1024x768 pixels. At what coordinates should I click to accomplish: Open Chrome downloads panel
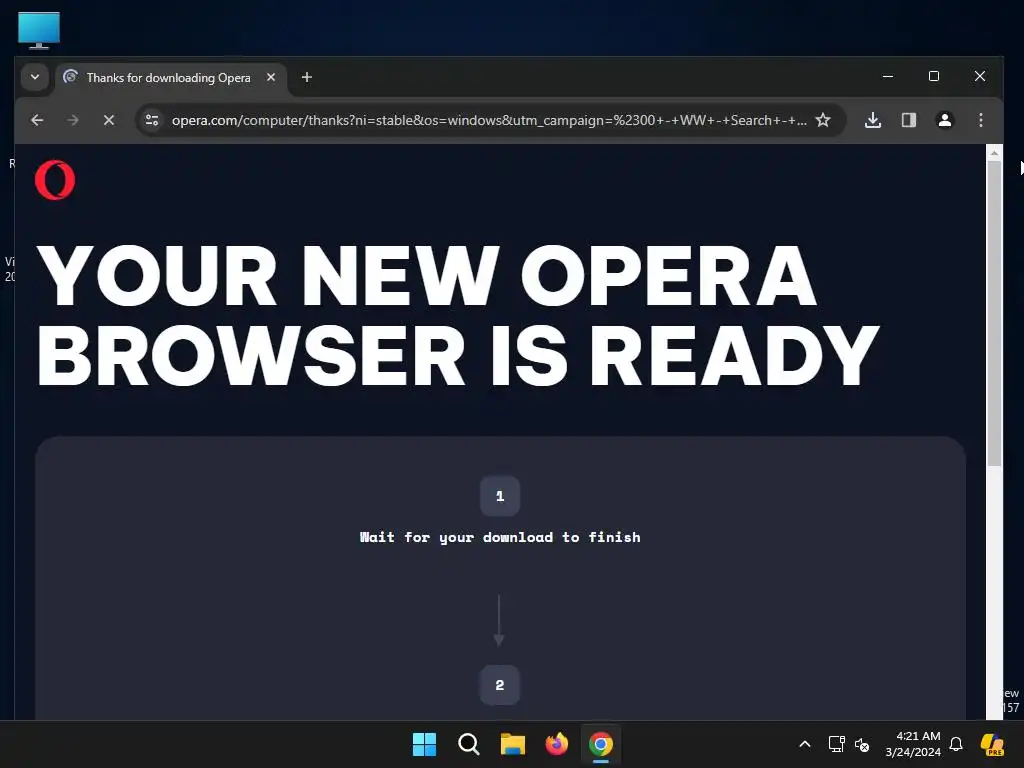tap(873, 120)
